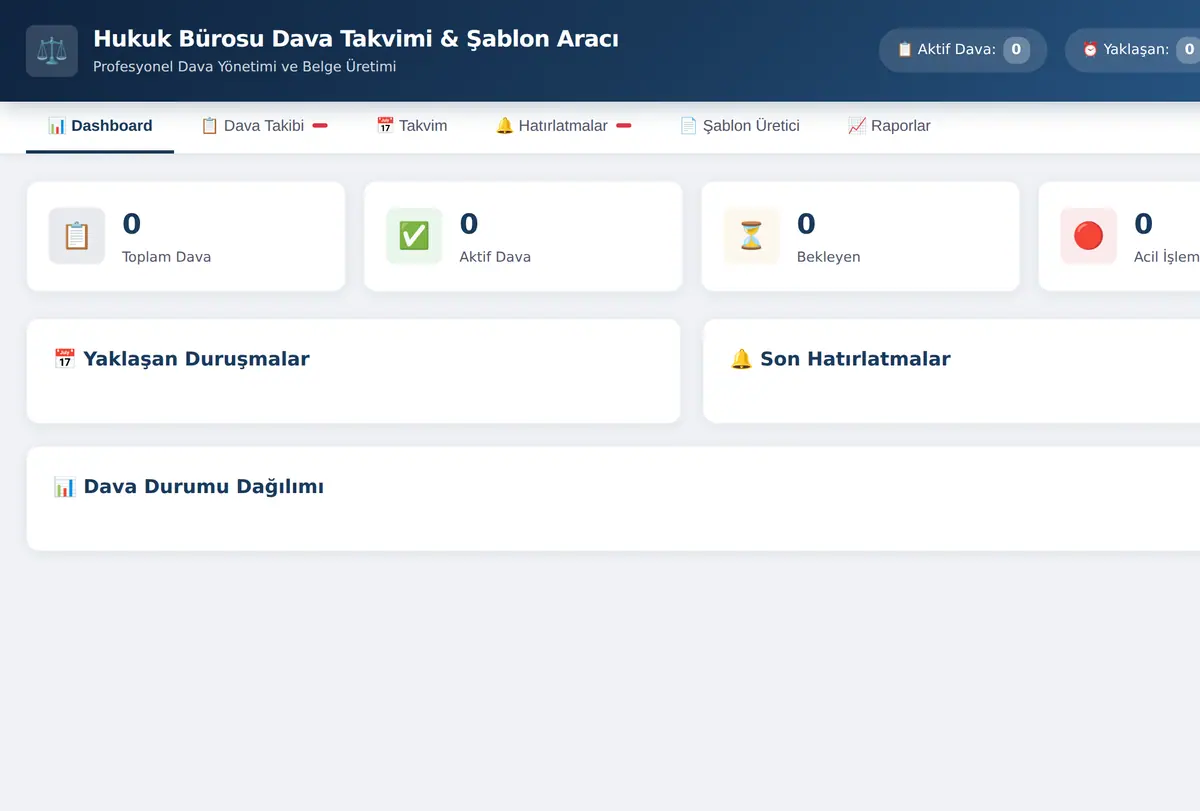
Task: Click the Toplam Dava label
Action: point(166,257)
